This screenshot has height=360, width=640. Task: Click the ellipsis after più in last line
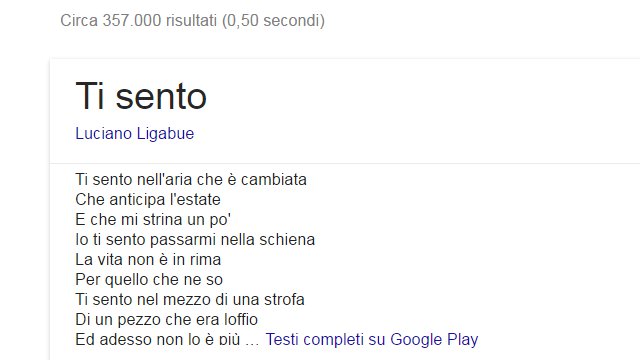[252, 343]
